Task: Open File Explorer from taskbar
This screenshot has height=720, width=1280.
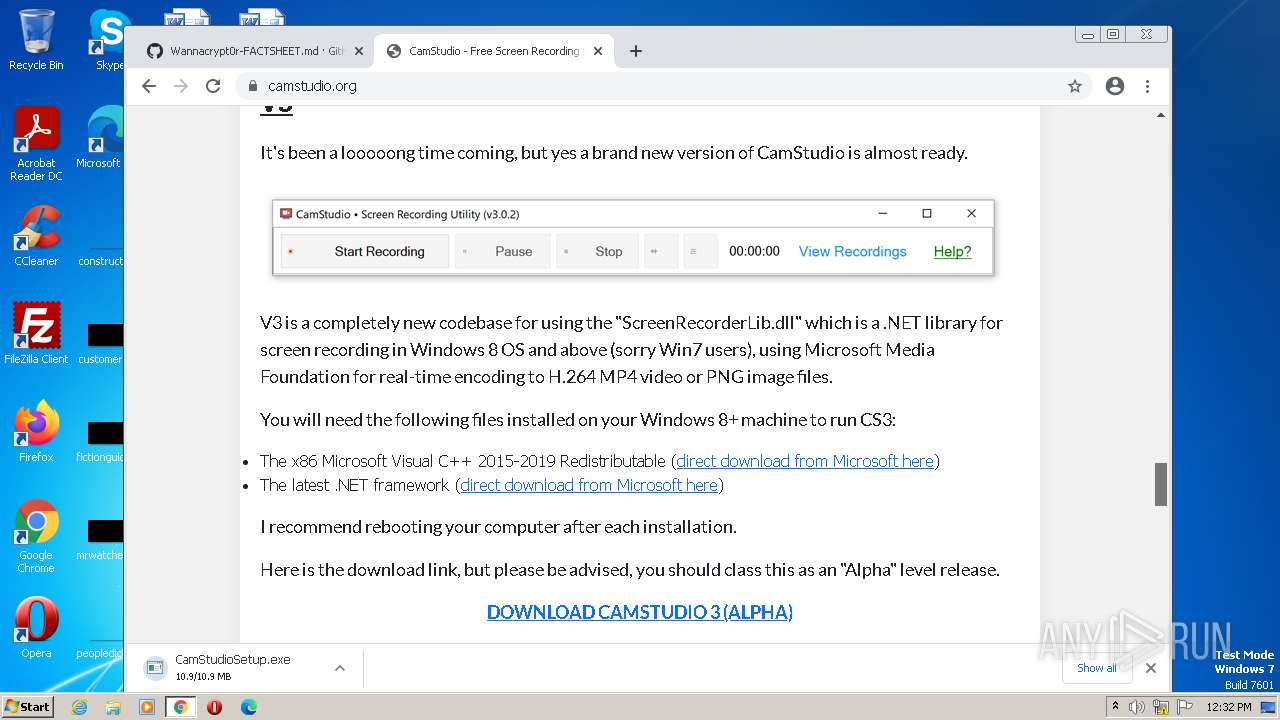Action: [x=113, y=707]
